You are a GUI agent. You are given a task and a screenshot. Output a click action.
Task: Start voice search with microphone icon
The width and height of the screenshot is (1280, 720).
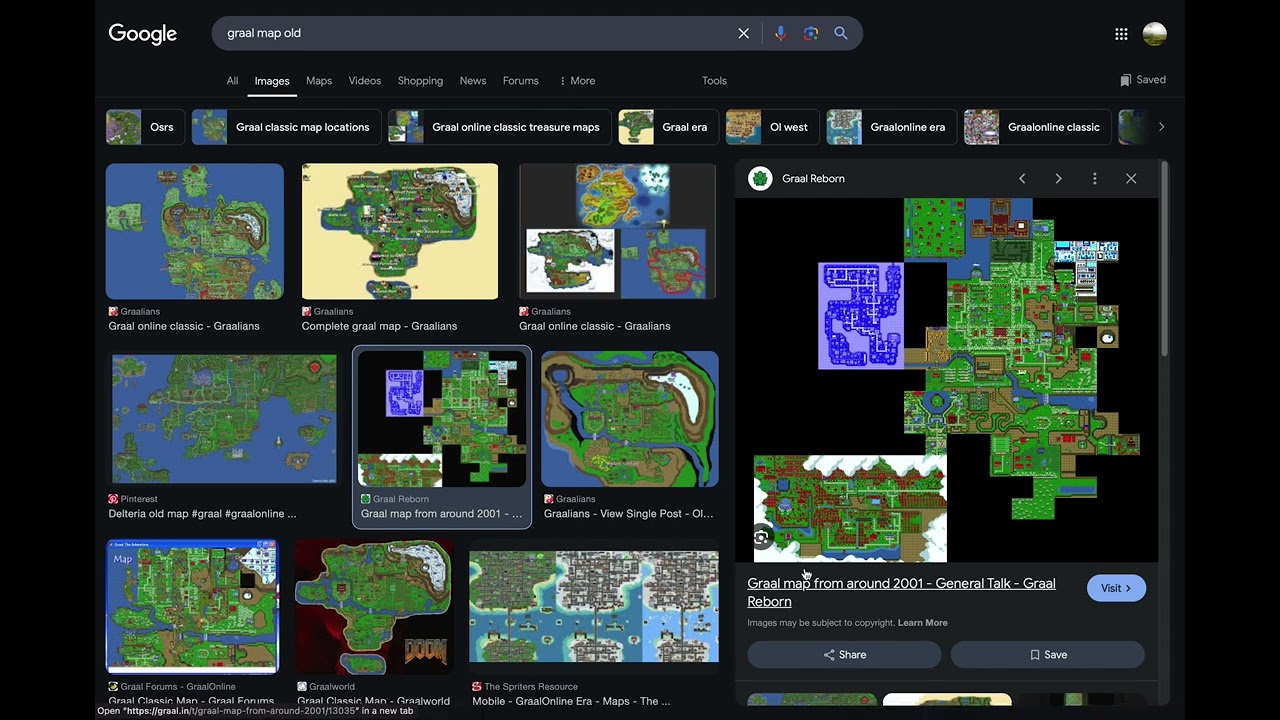click(x=780, y=33)
